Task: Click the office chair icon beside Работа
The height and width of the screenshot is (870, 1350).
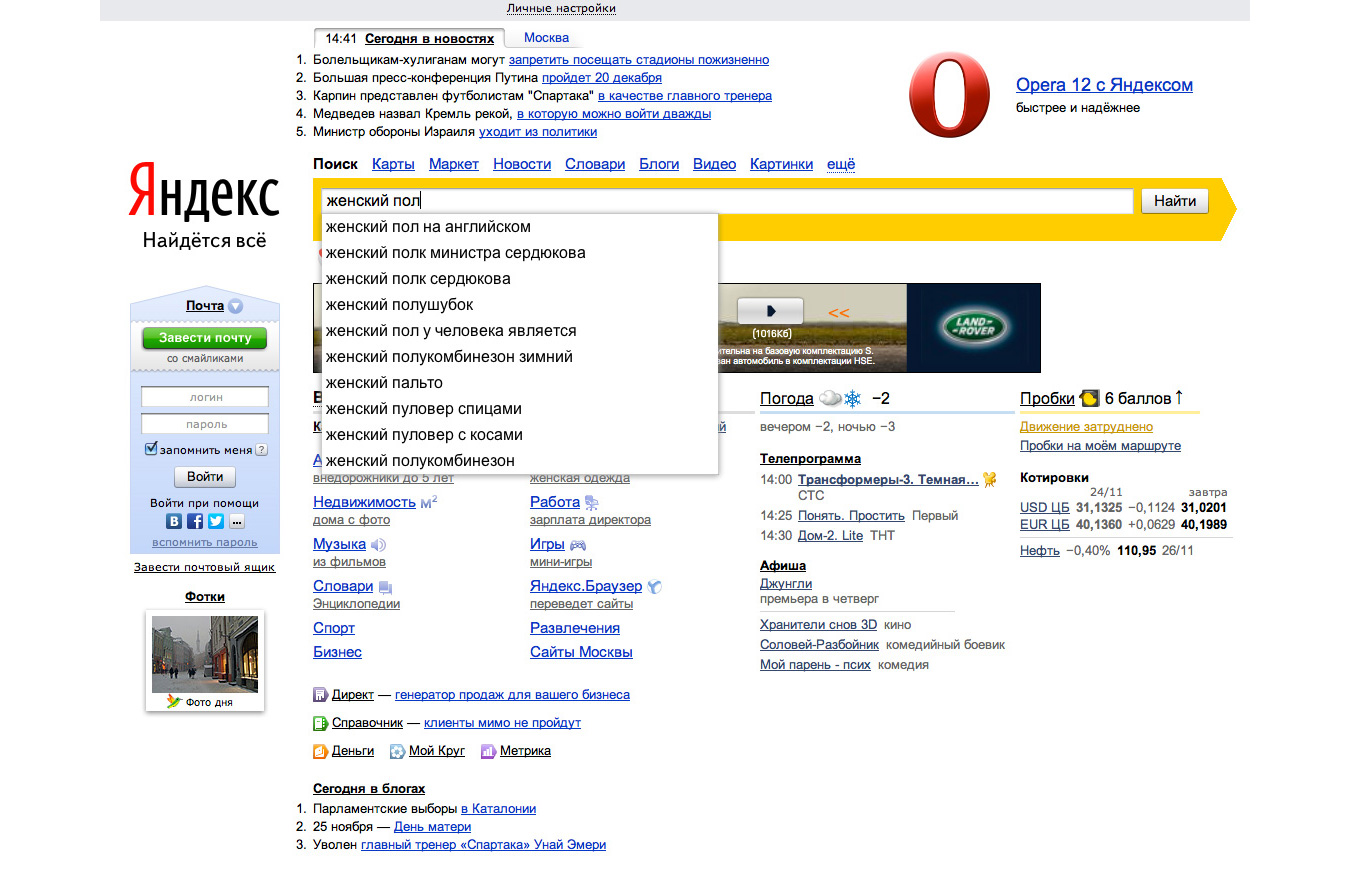Action: (592, 502)
